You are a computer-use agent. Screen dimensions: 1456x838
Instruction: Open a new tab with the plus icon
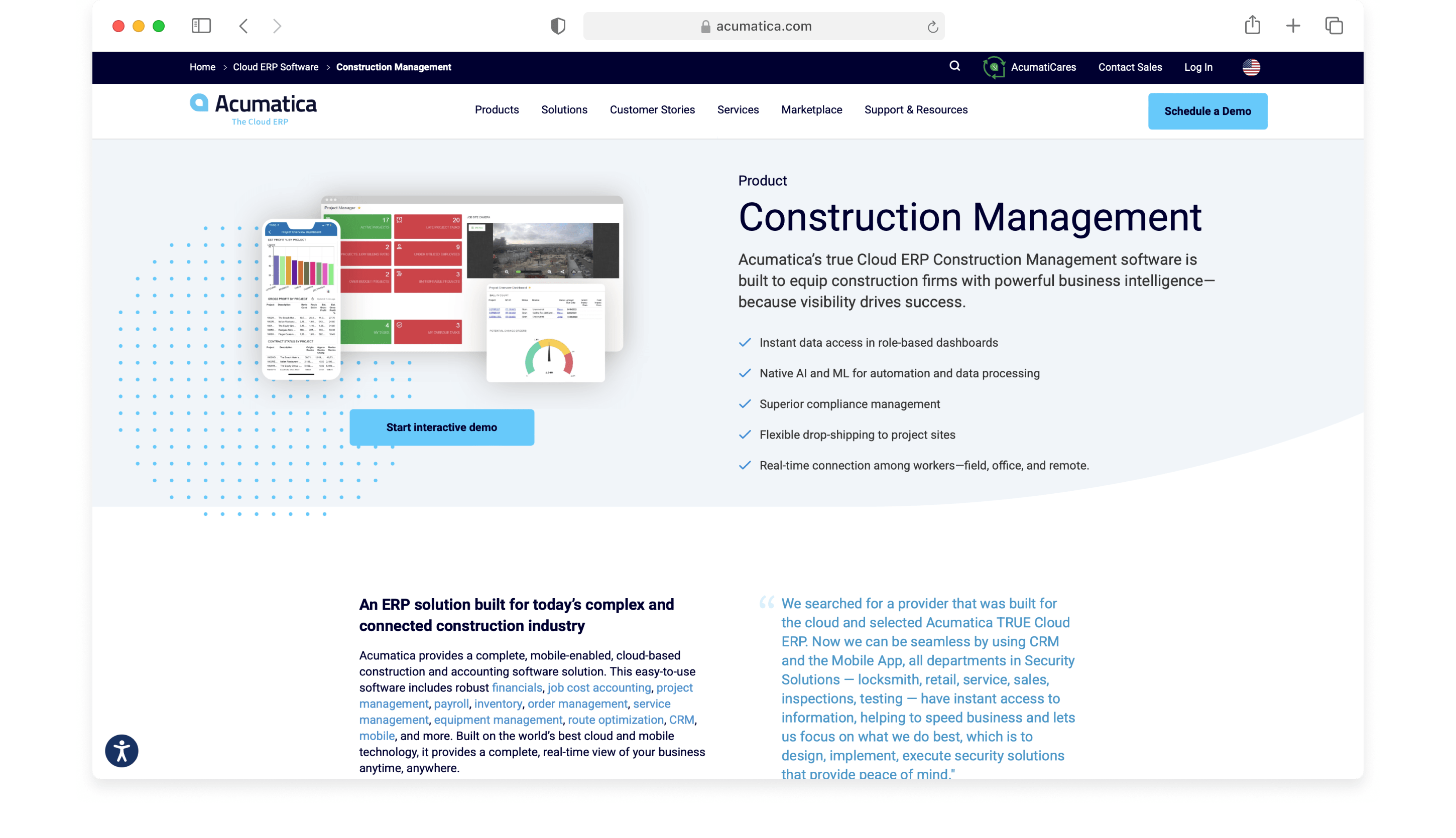[x=1293, y=26]
